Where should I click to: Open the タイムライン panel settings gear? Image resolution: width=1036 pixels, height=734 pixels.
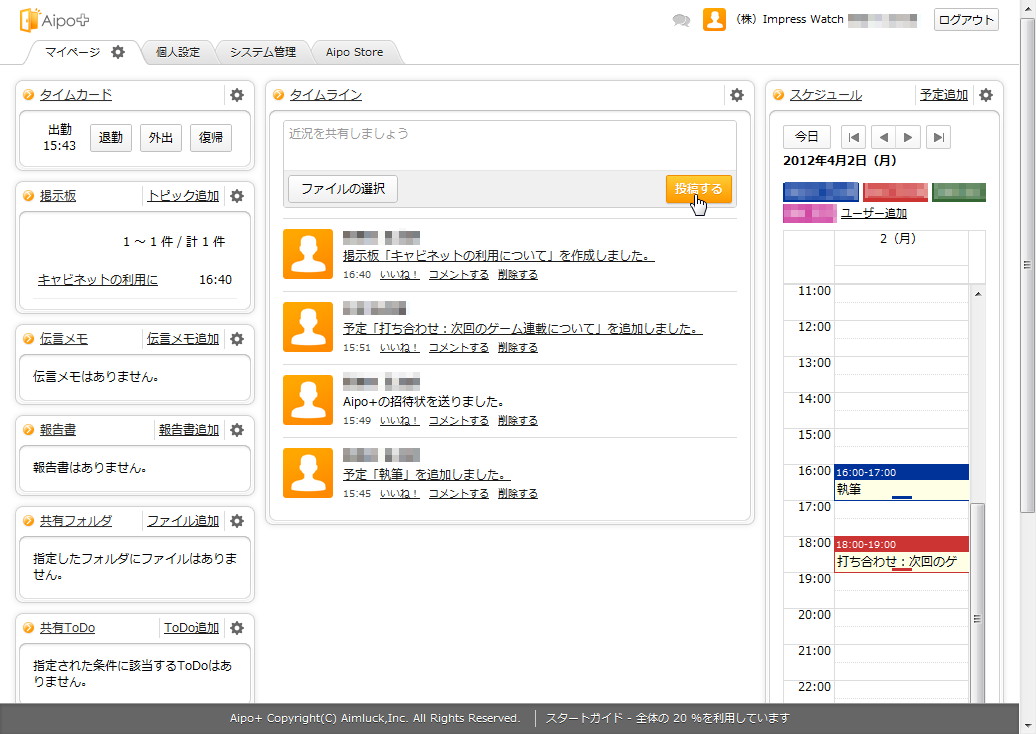736,95
